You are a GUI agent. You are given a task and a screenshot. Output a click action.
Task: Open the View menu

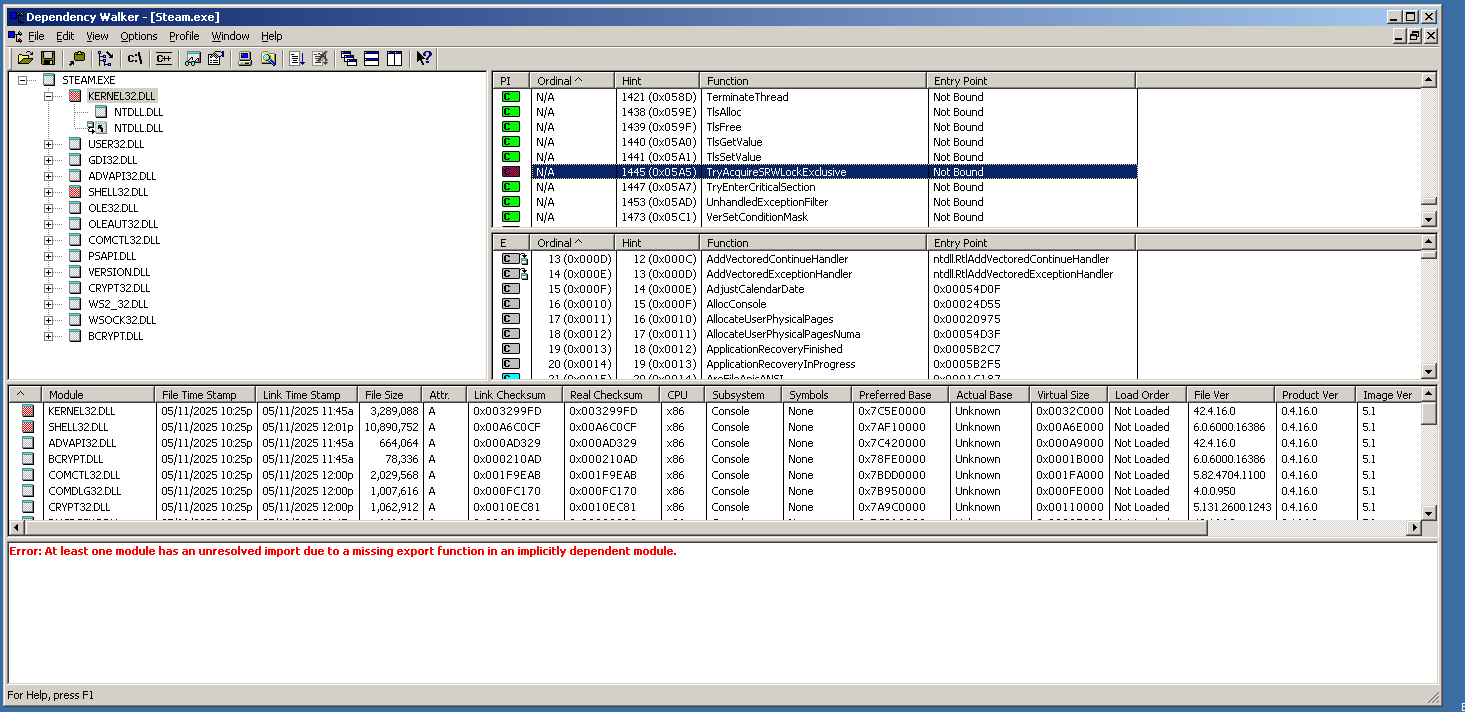point(97,36)
